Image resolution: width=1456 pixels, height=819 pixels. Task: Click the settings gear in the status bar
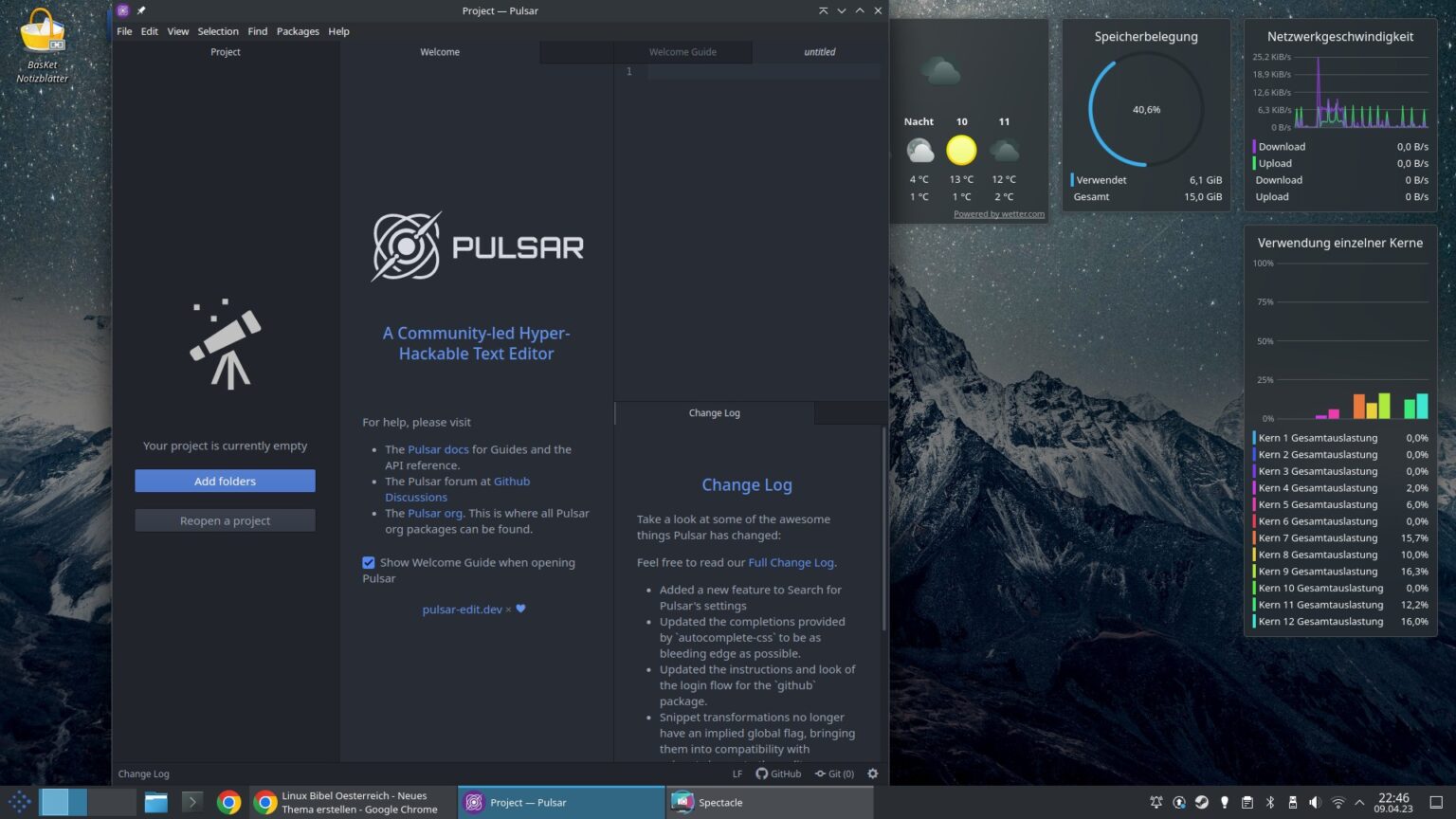pyautogui.click(x=872, y=773)
